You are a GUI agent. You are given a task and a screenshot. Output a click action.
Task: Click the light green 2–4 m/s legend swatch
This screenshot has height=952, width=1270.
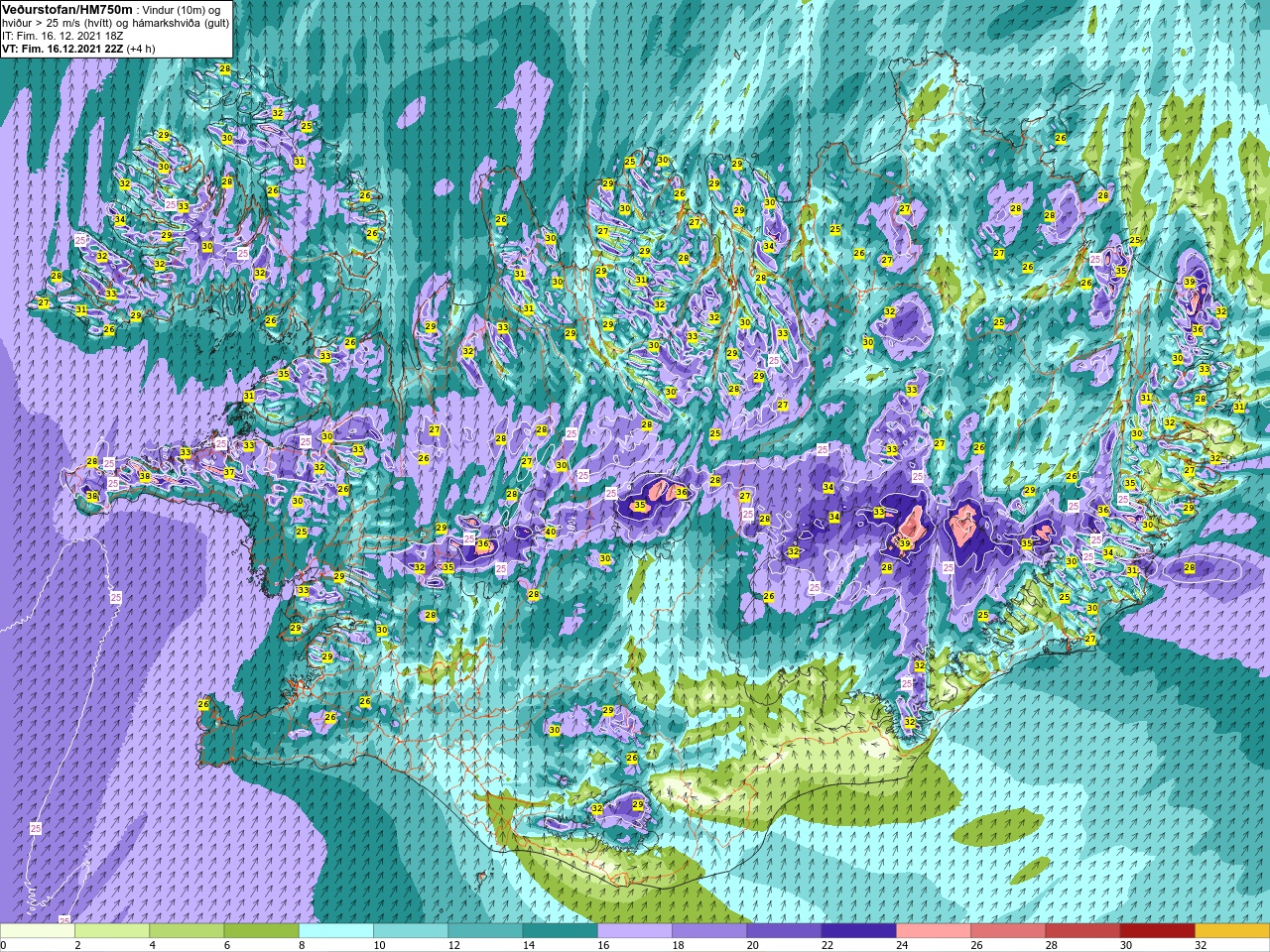point(112,931)
